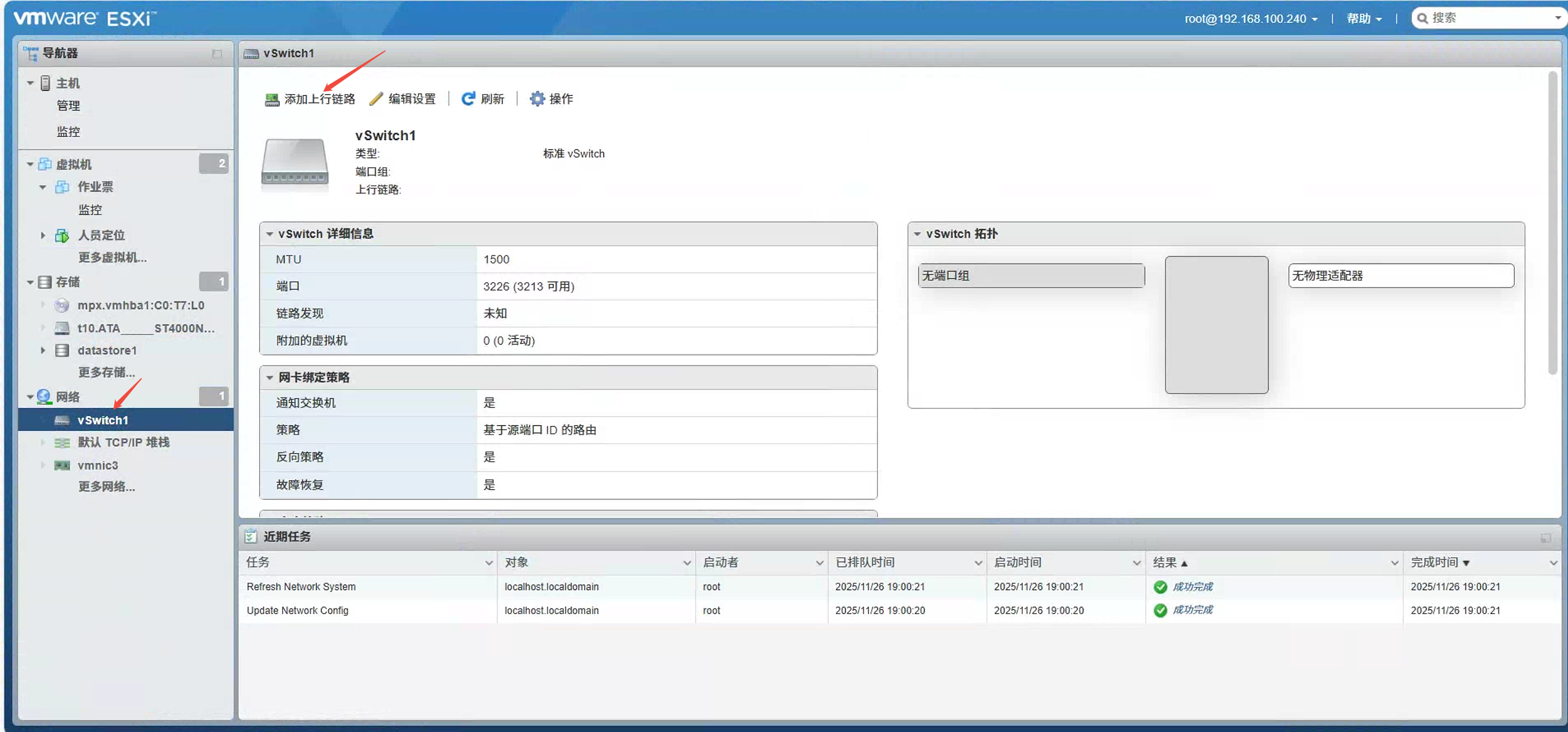This screenshot has width=1568, height=732.
Task: Click the Add uplink (添加上行链路) icon
Action: point(272,99)
